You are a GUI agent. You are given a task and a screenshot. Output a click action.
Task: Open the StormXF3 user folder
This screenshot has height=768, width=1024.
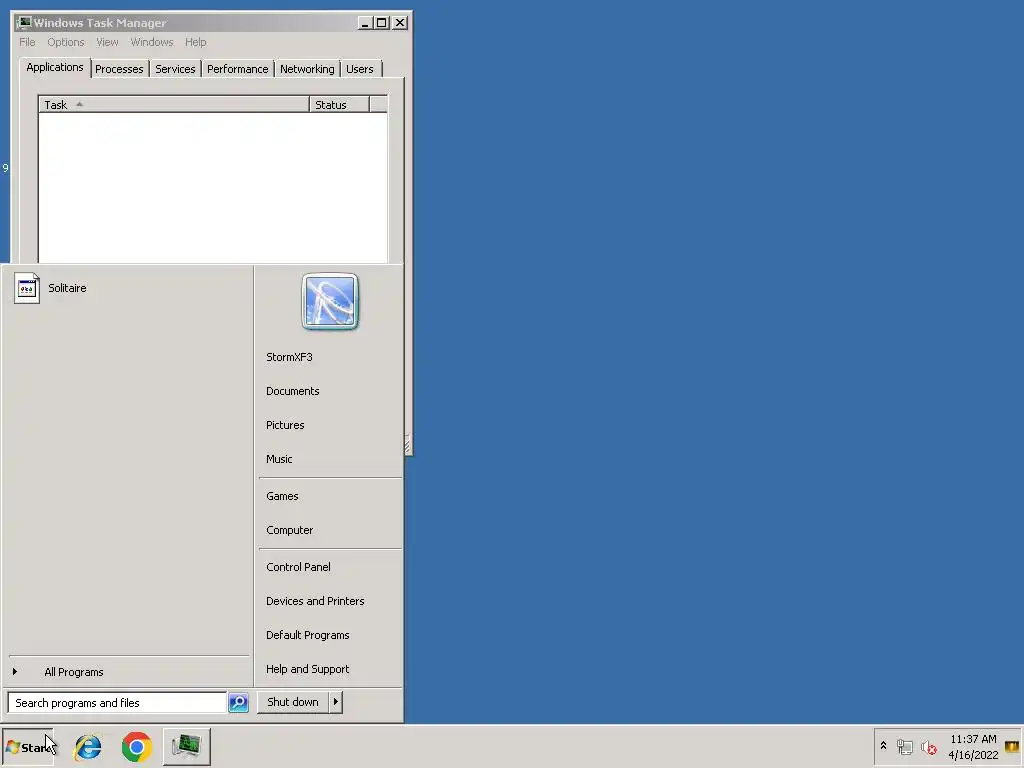pyautogui.click(x=289, y=357)
